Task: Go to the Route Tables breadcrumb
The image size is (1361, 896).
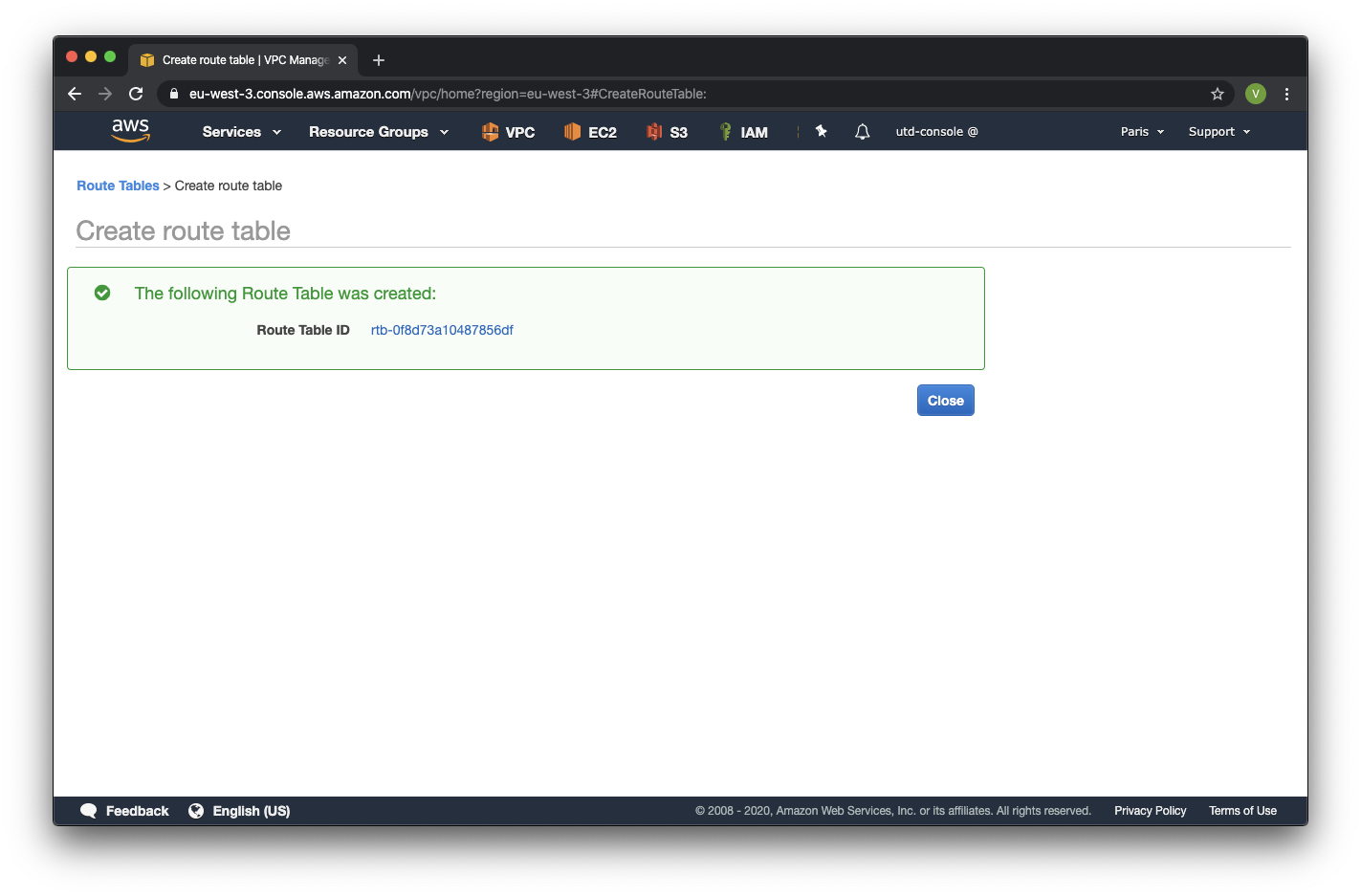Action: pos(118,186)
